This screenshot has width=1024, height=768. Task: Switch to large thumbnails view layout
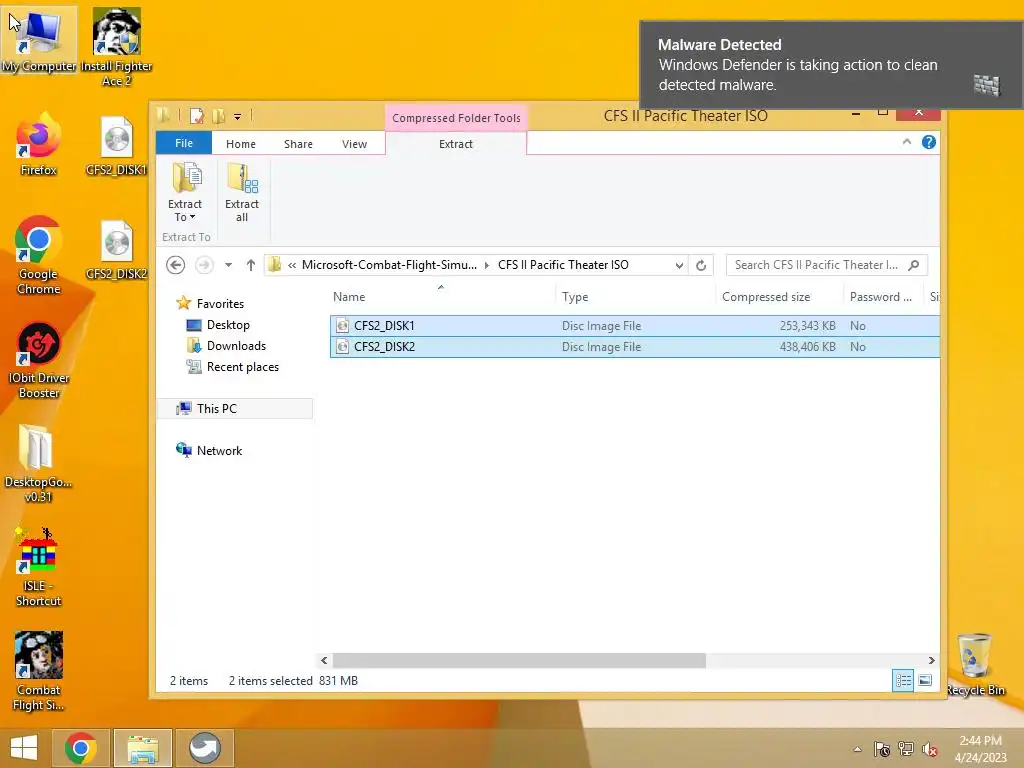pyautogui.click(x=925, y=680)
